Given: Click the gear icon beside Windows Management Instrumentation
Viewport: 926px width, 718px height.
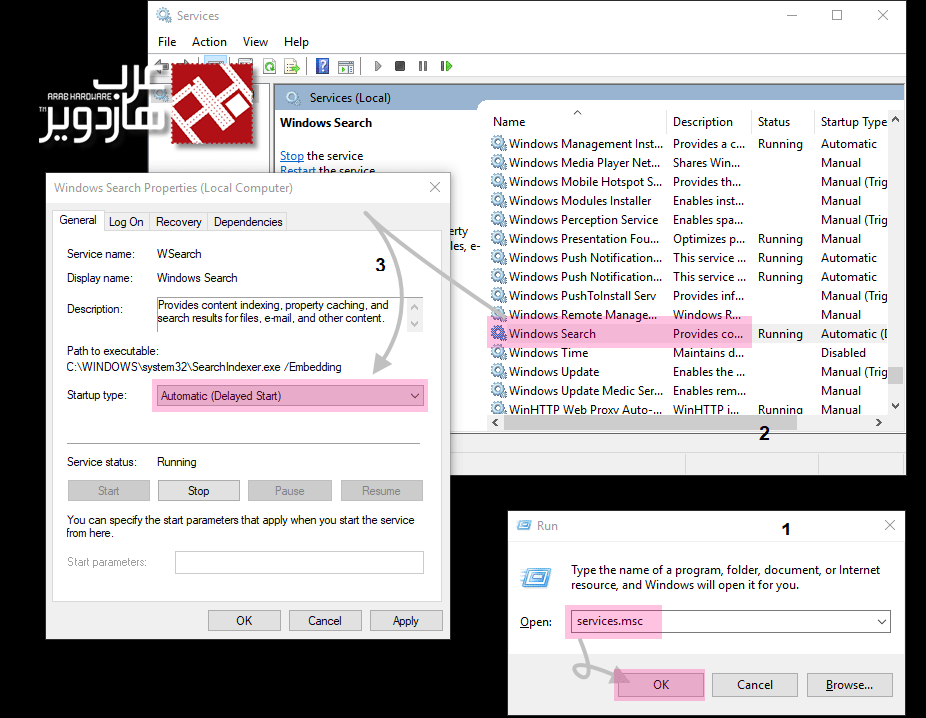Looking at the screenshot, I should point(499,143).
